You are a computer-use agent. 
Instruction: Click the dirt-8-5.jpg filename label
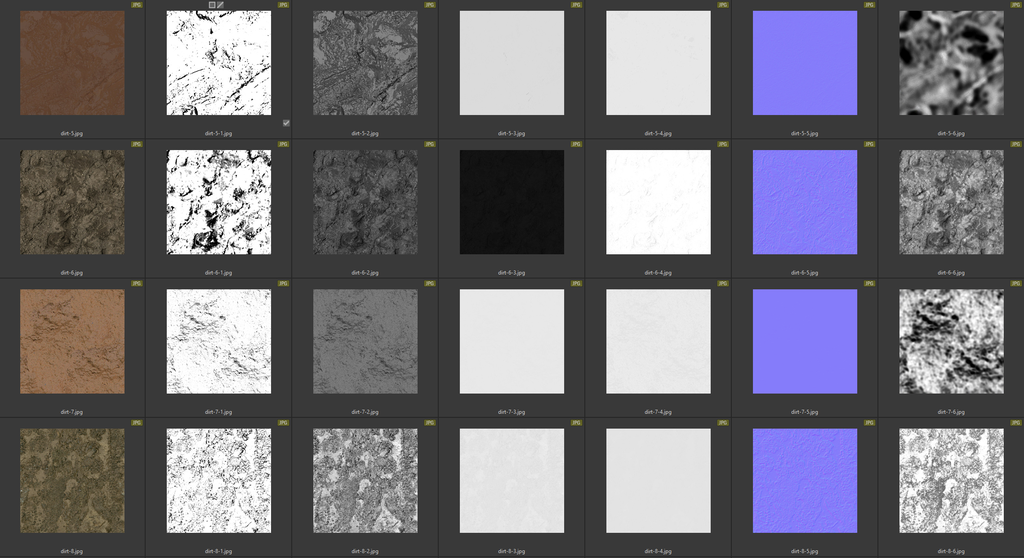pos(805,551)
